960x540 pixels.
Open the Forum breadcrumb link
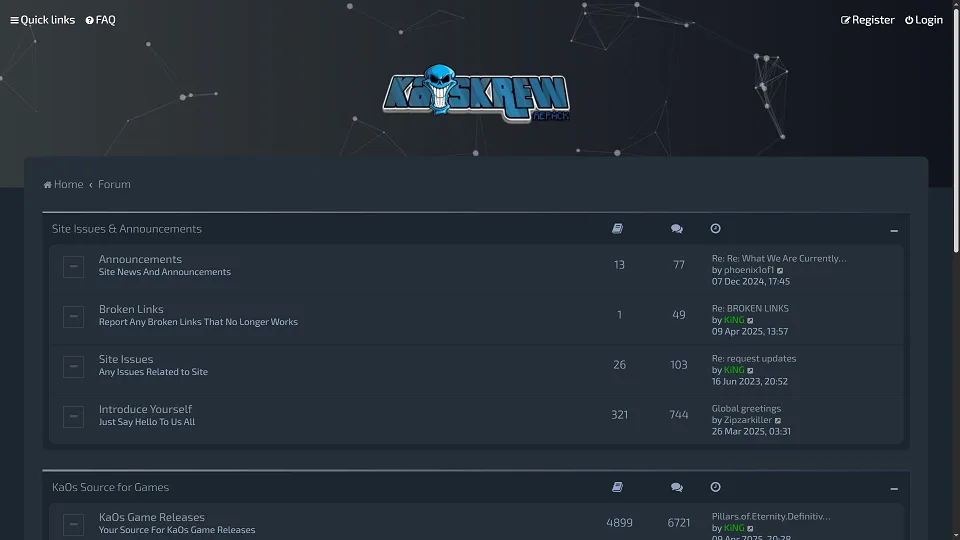coord(114,184)
